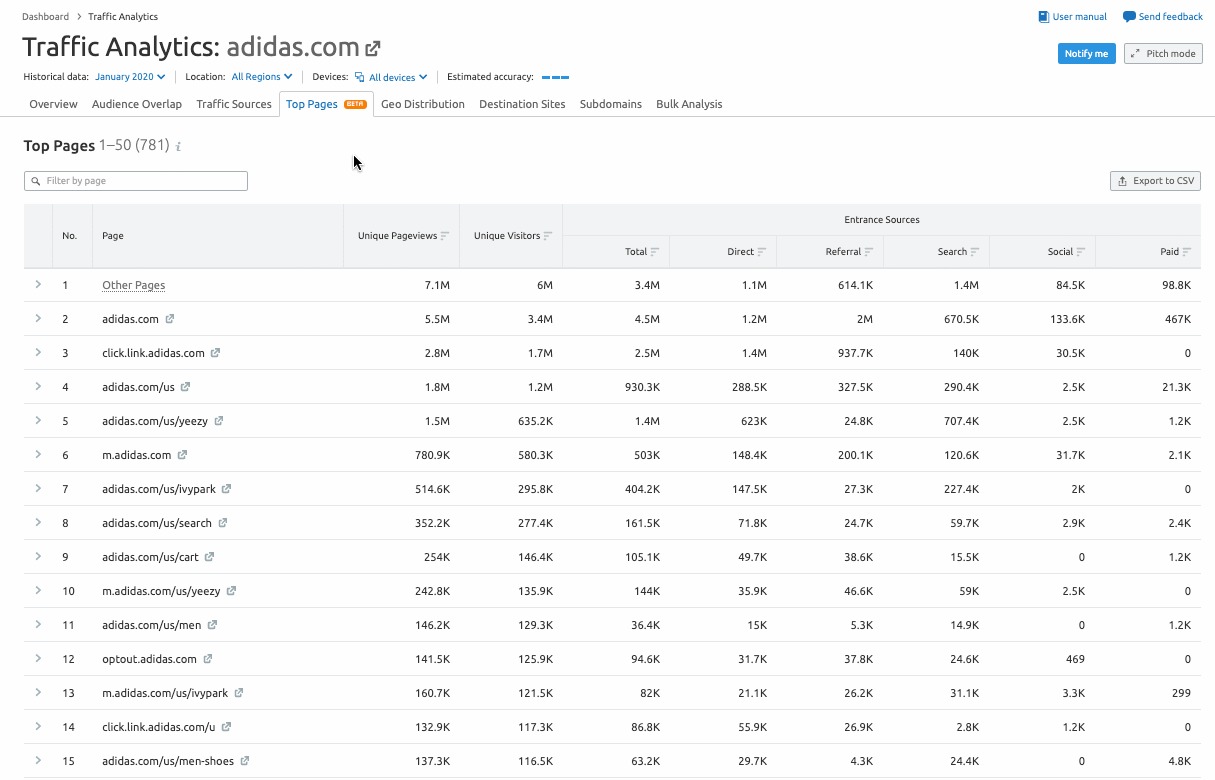The width and height of the screenshot is (1215, 780).
Task: Click adidas.com/us/search page name
Action: [157, 523]
